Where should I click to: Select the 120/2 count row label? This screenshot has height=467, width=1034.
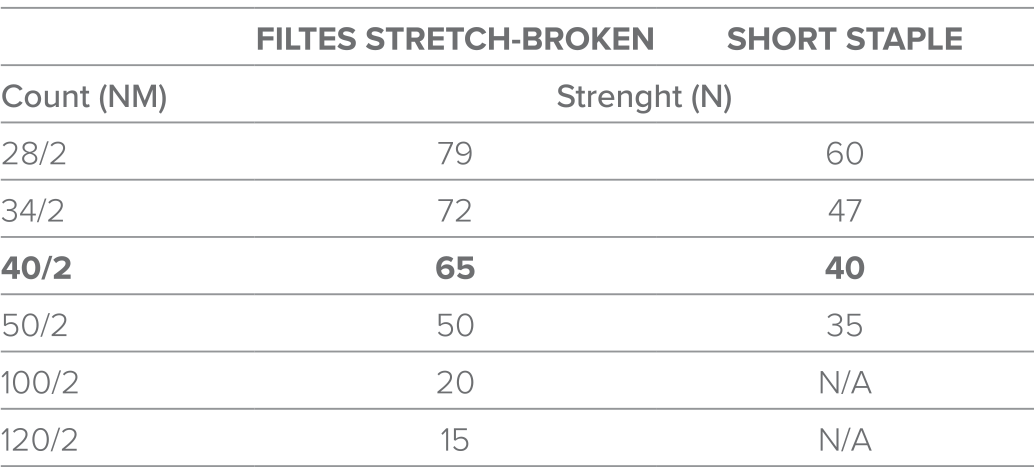[40, 441]
